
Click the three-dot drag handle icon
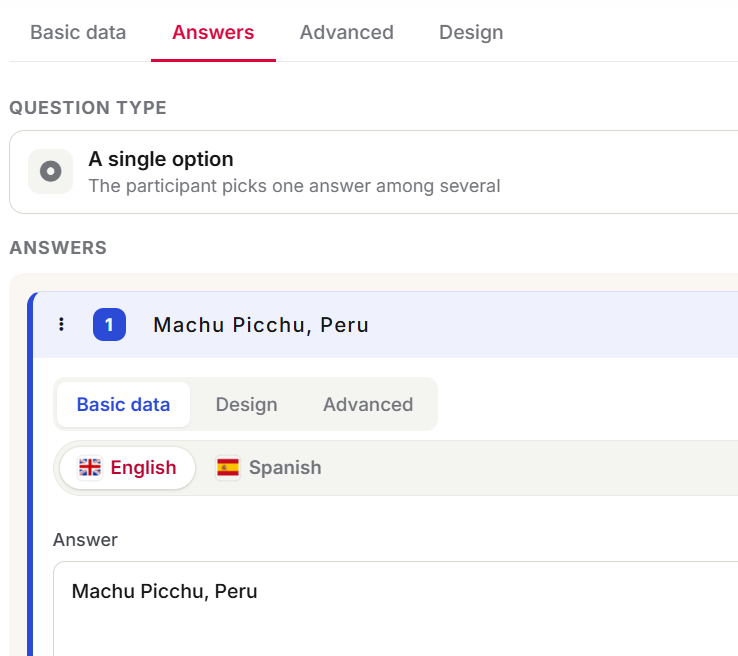61,324
